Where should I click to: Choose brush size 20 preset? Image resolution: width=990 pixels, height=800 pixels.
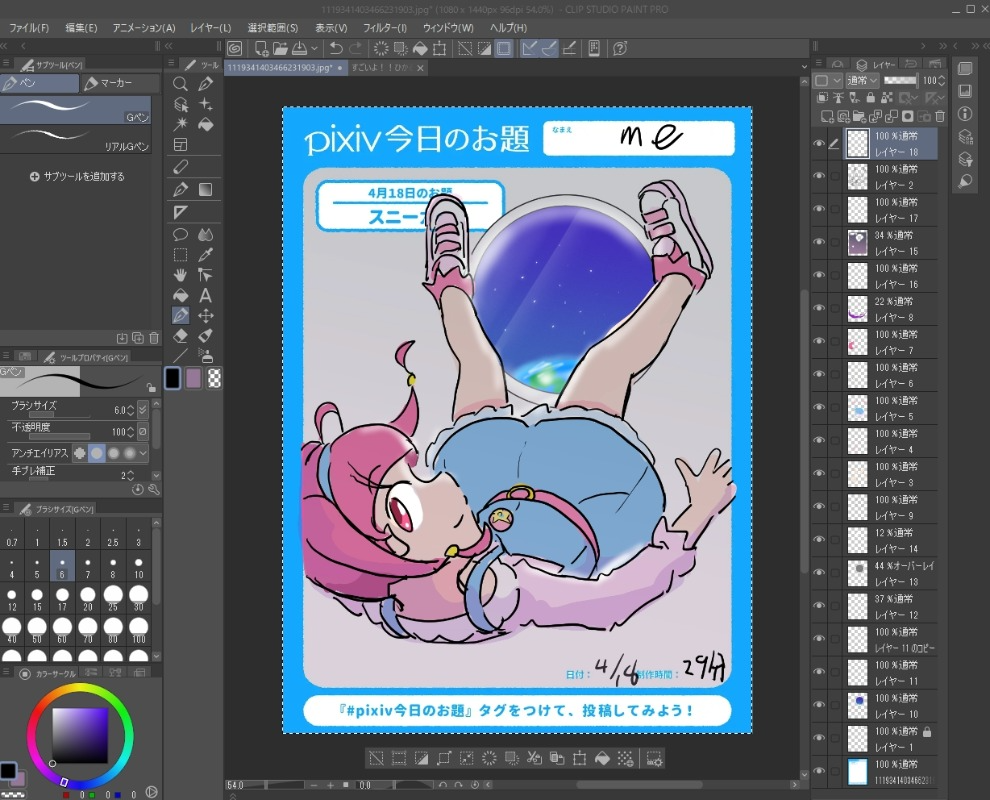pos(88,599)
